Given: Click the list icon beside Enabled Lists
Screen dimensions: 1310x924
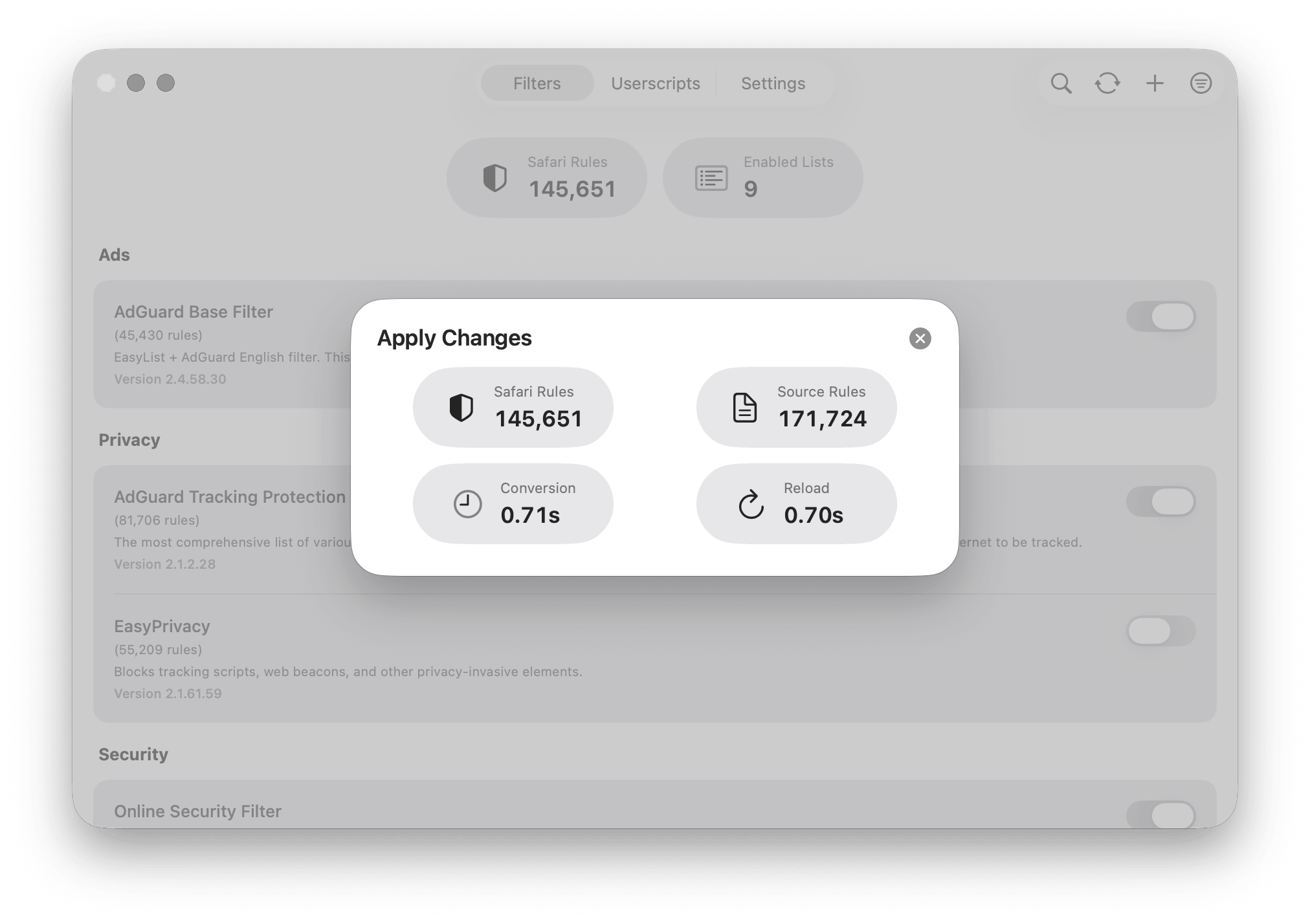Looking at the screenshot, I should point(711,178).
